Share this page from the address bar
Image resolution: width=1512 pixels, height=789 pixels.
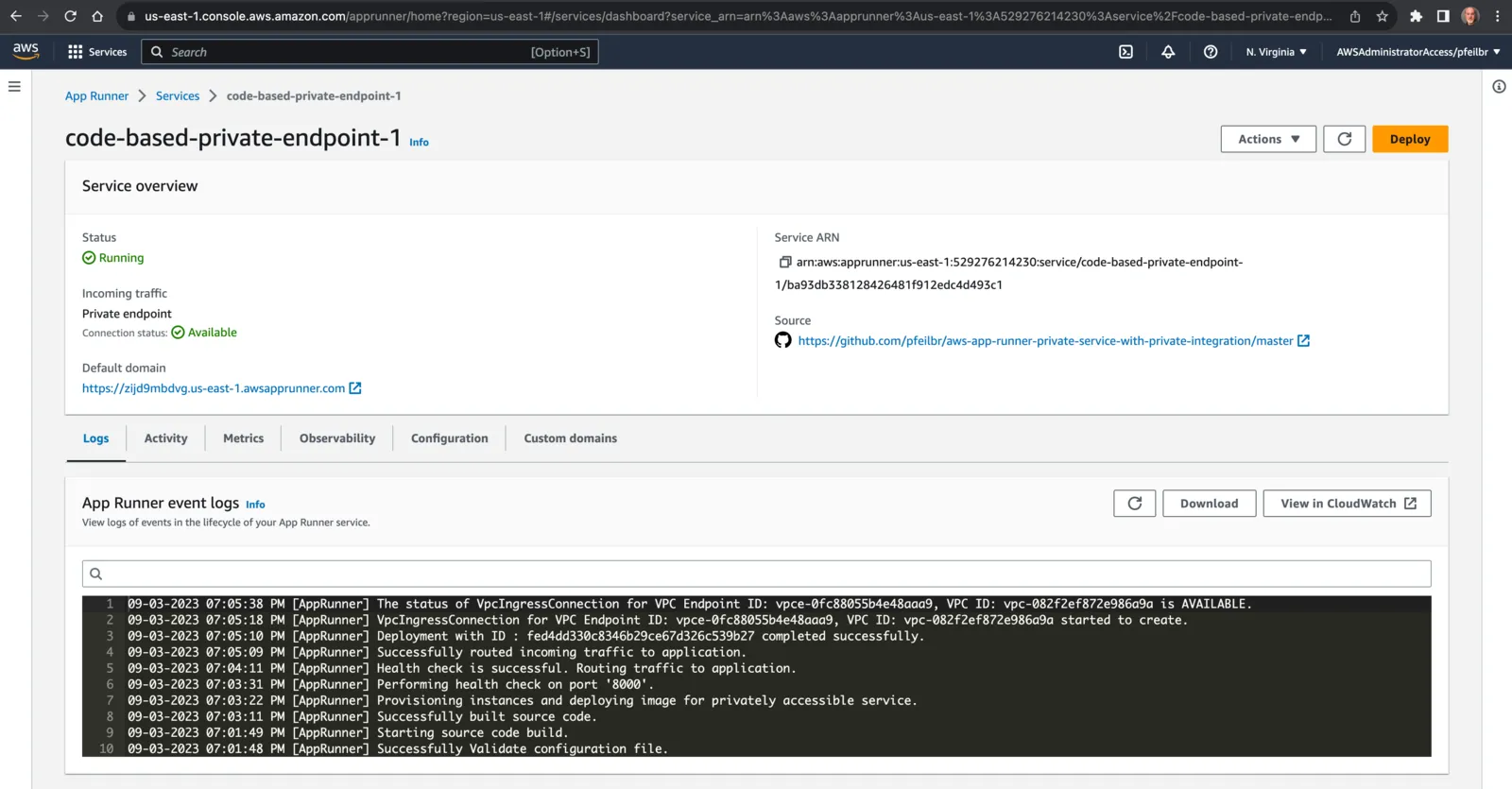(1355, 16)
